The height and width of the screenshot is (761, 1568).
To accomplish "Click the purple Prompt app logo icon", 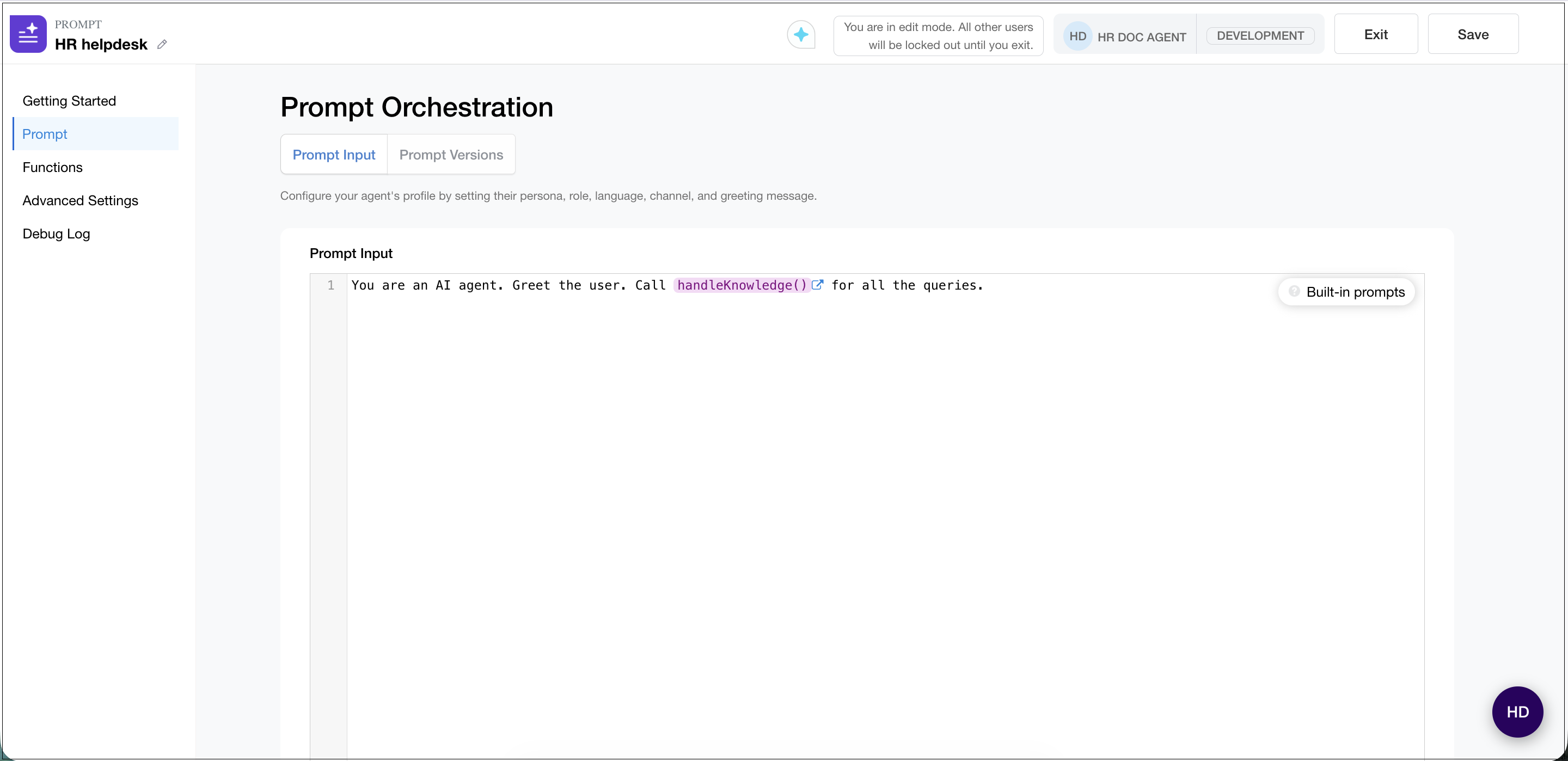I will [x=28, y=34].
